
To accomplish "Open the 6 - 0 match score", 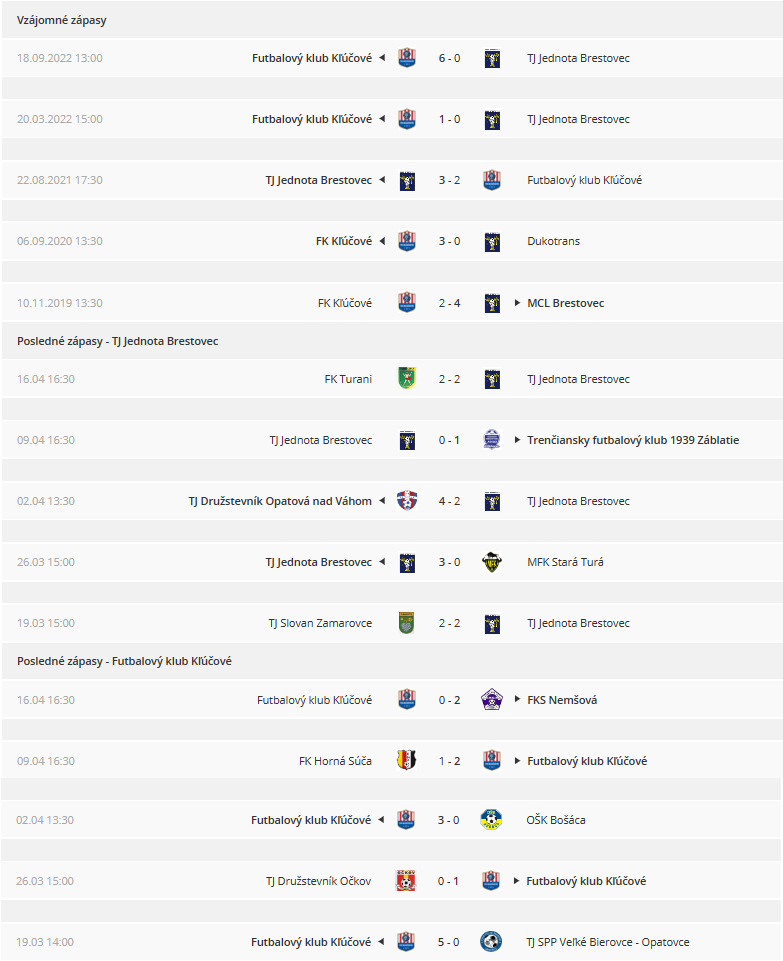I will [449, 58].
